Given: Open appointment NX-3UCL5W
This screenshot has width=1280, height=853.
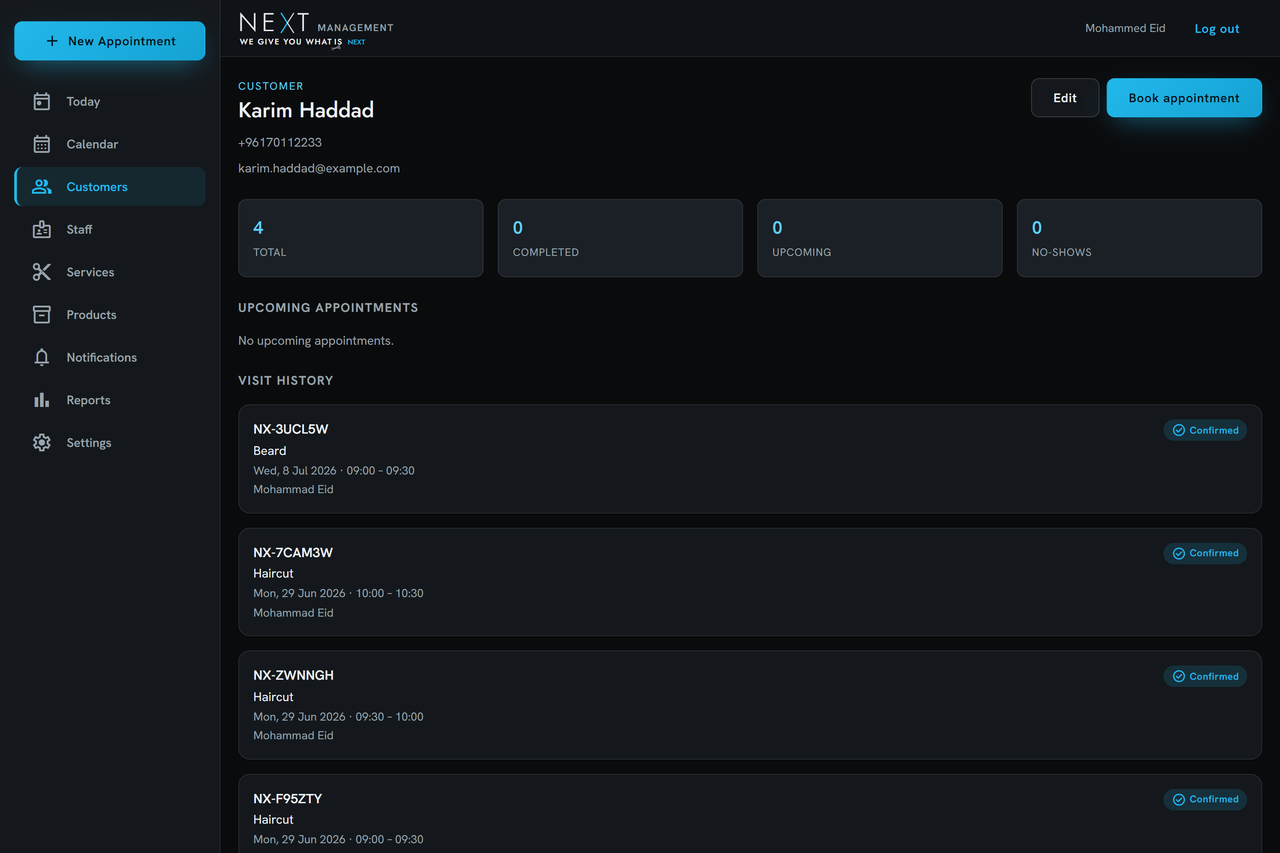Looking at the screenshot, I should (x=750, y=459).
